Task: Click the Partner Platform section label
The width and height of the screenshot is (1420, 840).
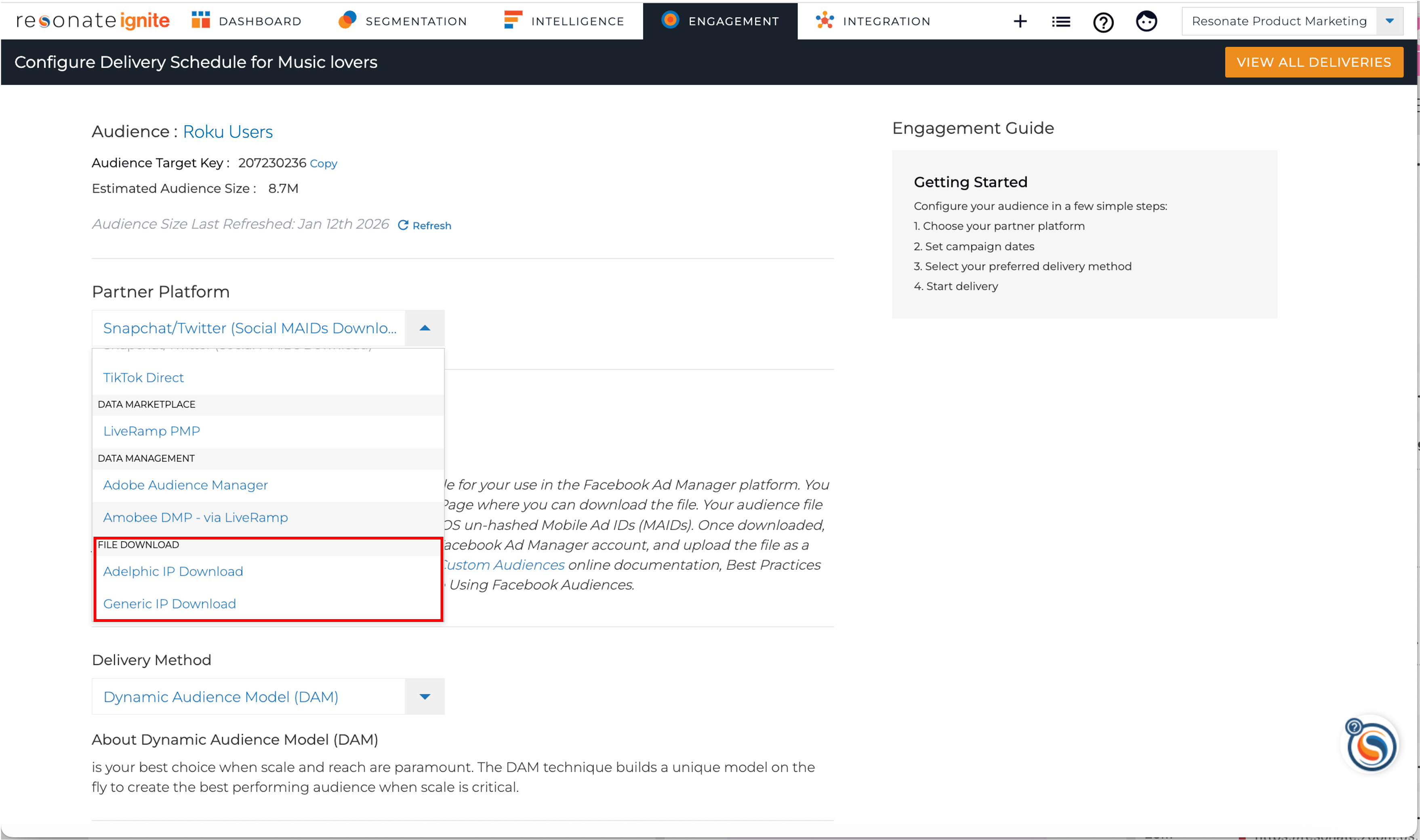Action: coord(161,292)
